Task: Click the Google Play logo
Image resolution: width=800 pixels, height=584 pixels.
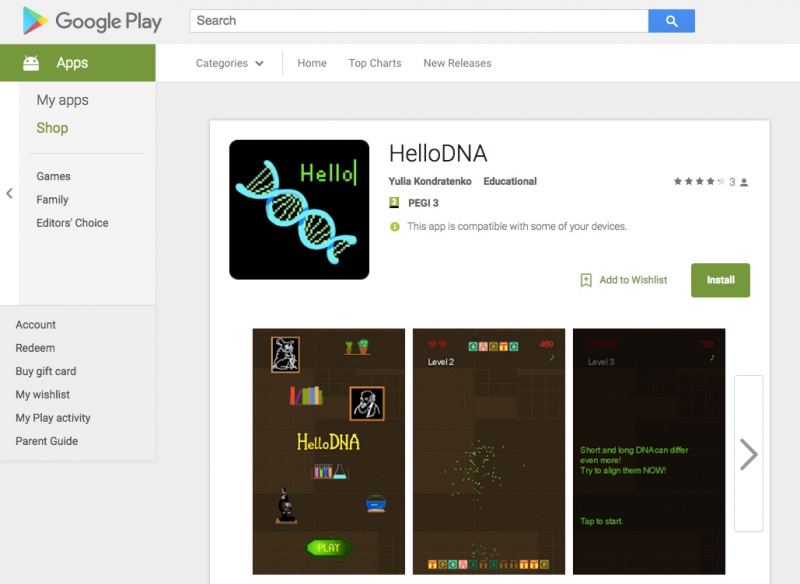Action: click(92, 21)
